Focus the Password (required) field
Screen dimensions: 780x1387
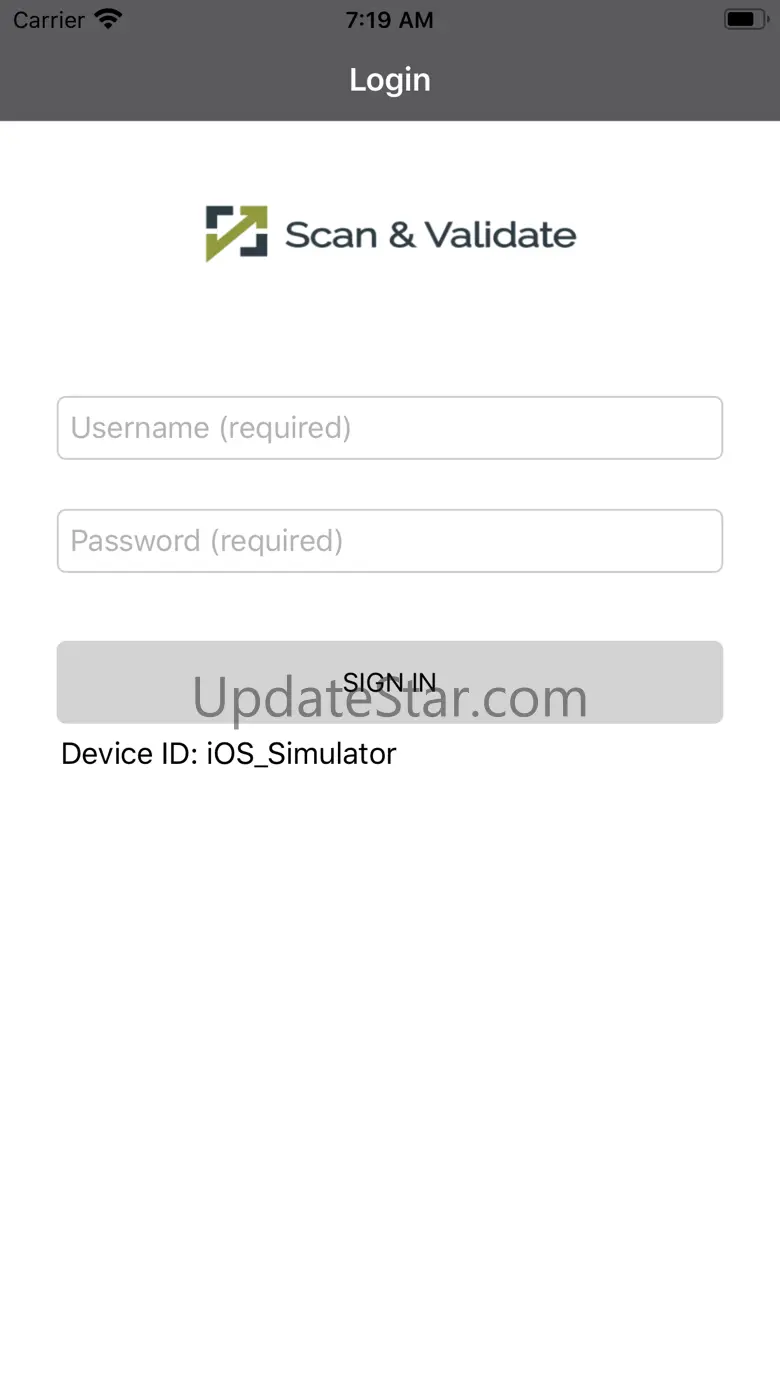tap(390, 541)
